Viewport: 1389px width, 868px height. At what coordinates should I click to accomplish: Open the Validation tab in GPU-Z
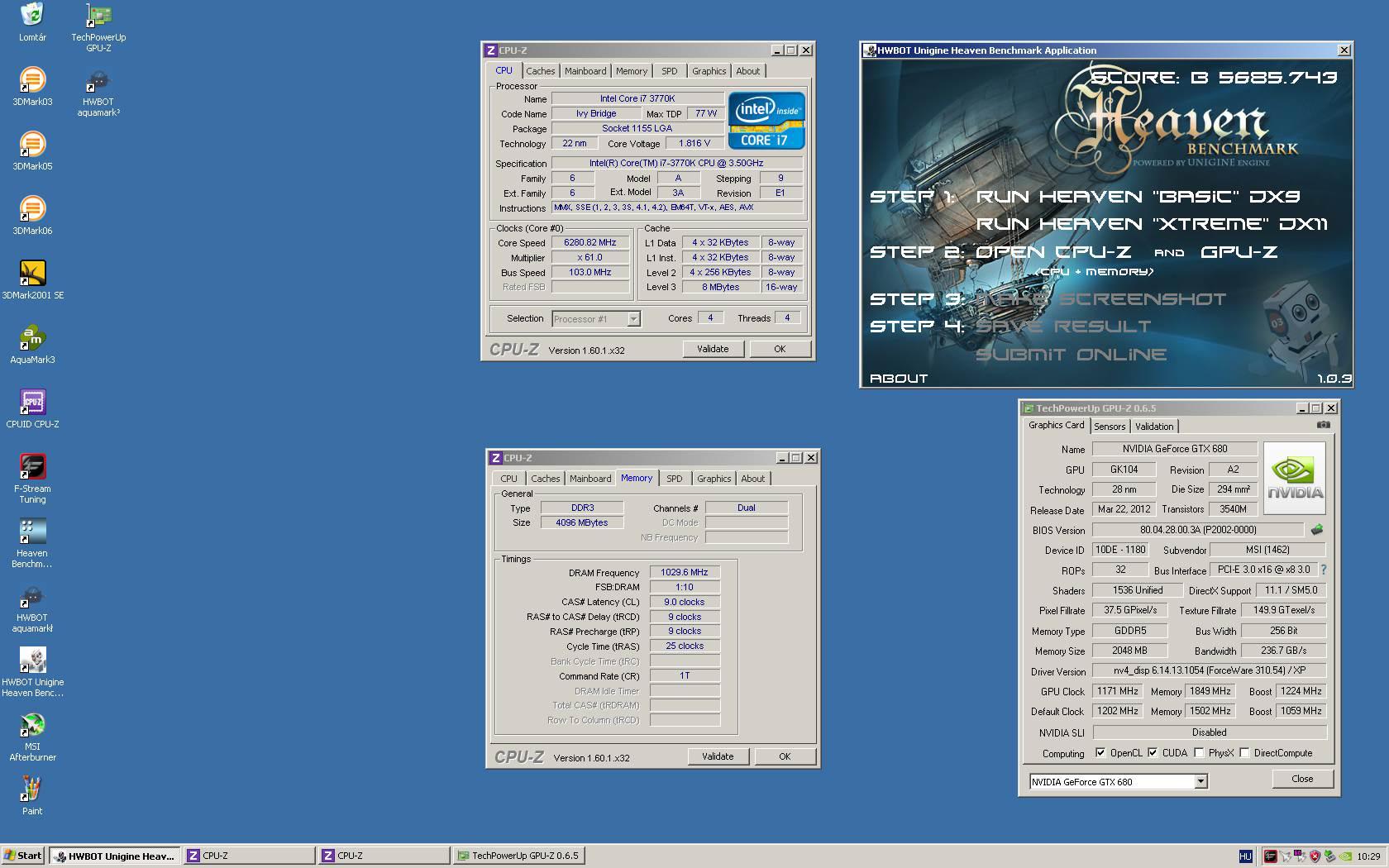1154,427
